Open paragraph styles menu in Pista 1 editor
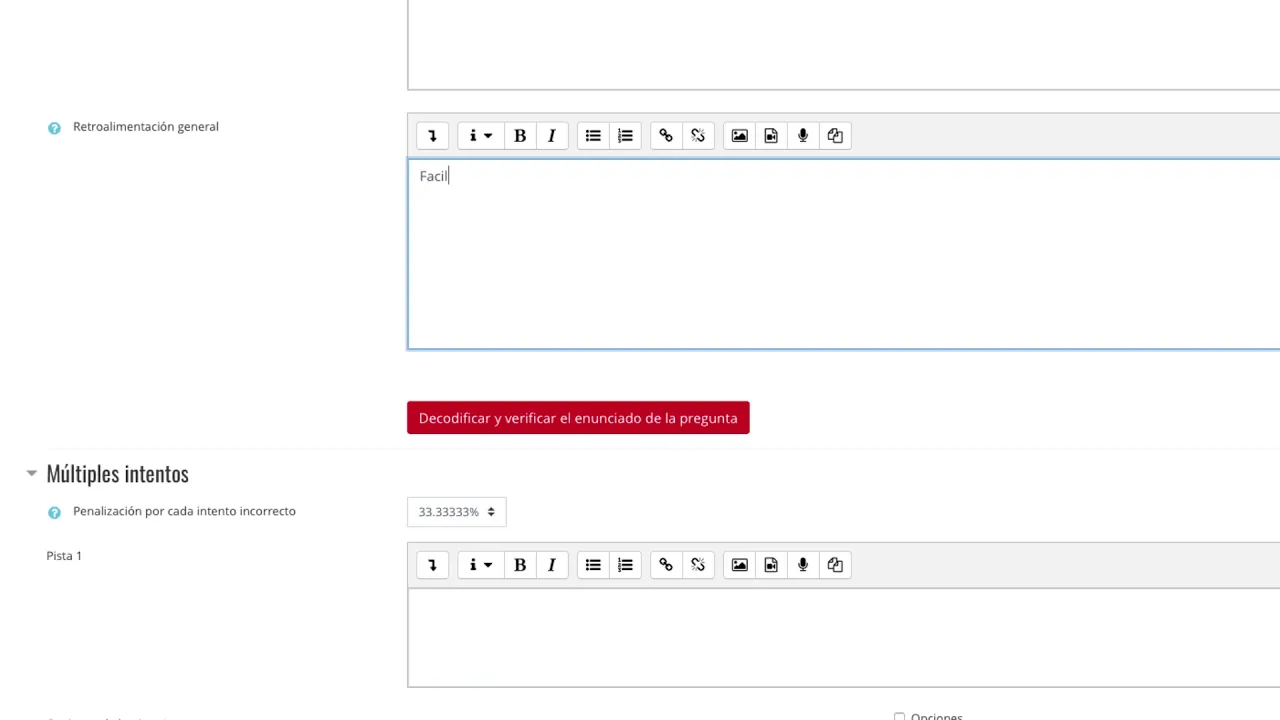1280x720 pixels. [480, 565]
